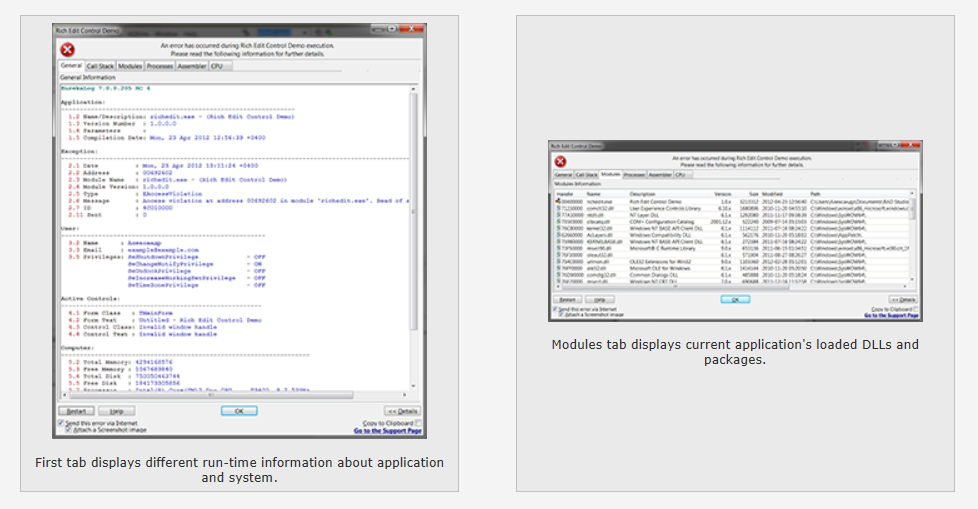Click the red error icon in Modules Information dialog
The height and width of the screenshot is (509, 978).
pyautogui.click(x=561, y=162)
